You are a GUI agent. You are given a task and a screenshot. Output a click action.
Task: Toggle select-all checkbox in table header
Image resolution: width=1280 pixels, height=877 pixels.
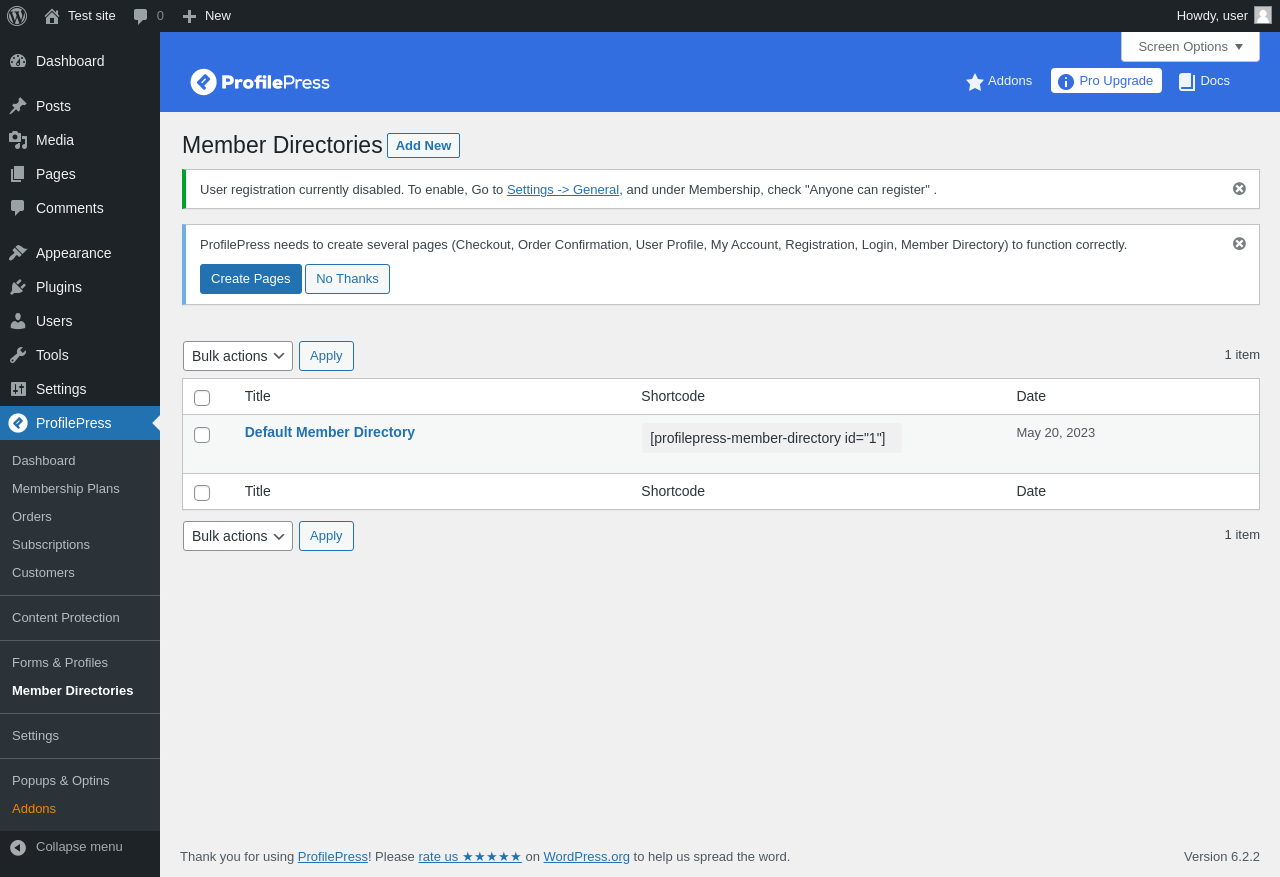202,398
